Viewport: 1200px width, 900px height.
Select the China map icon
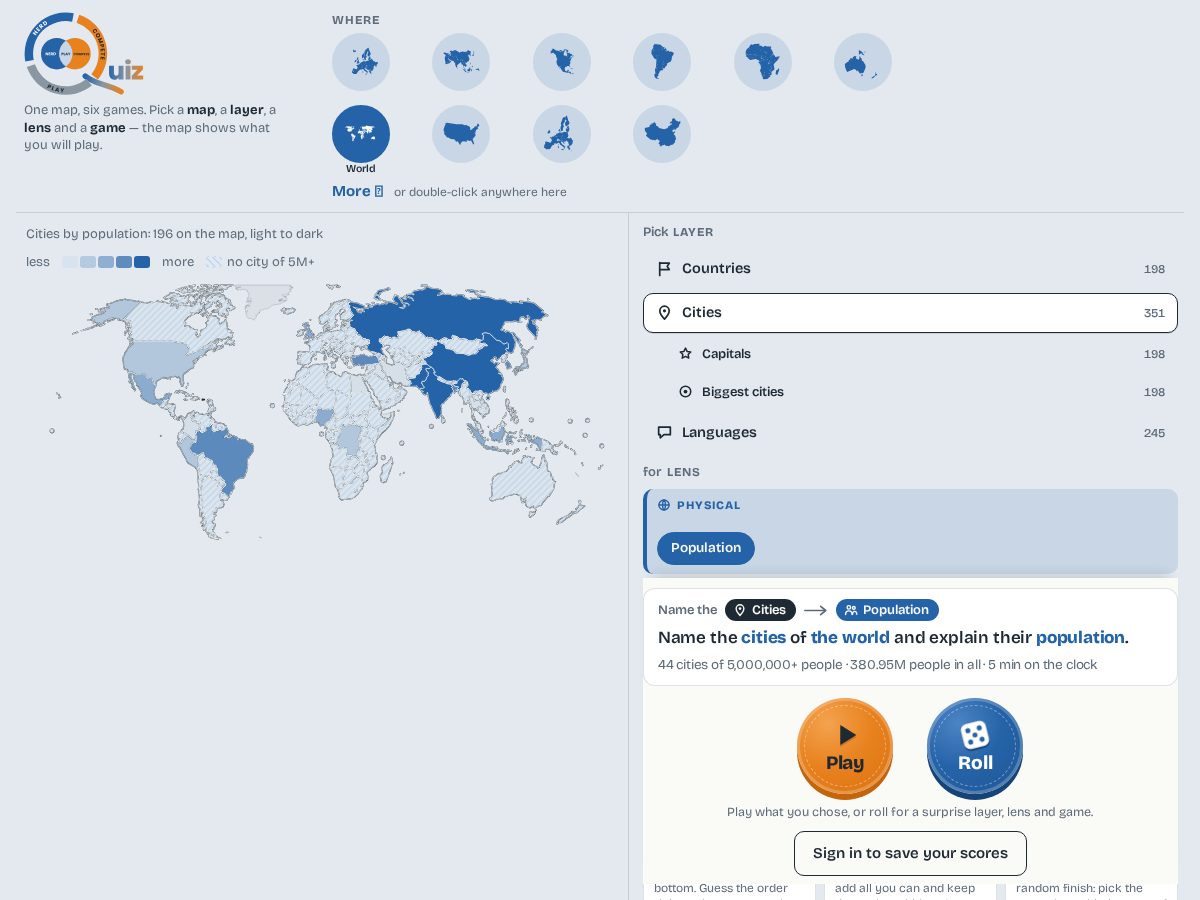[662, 134]
